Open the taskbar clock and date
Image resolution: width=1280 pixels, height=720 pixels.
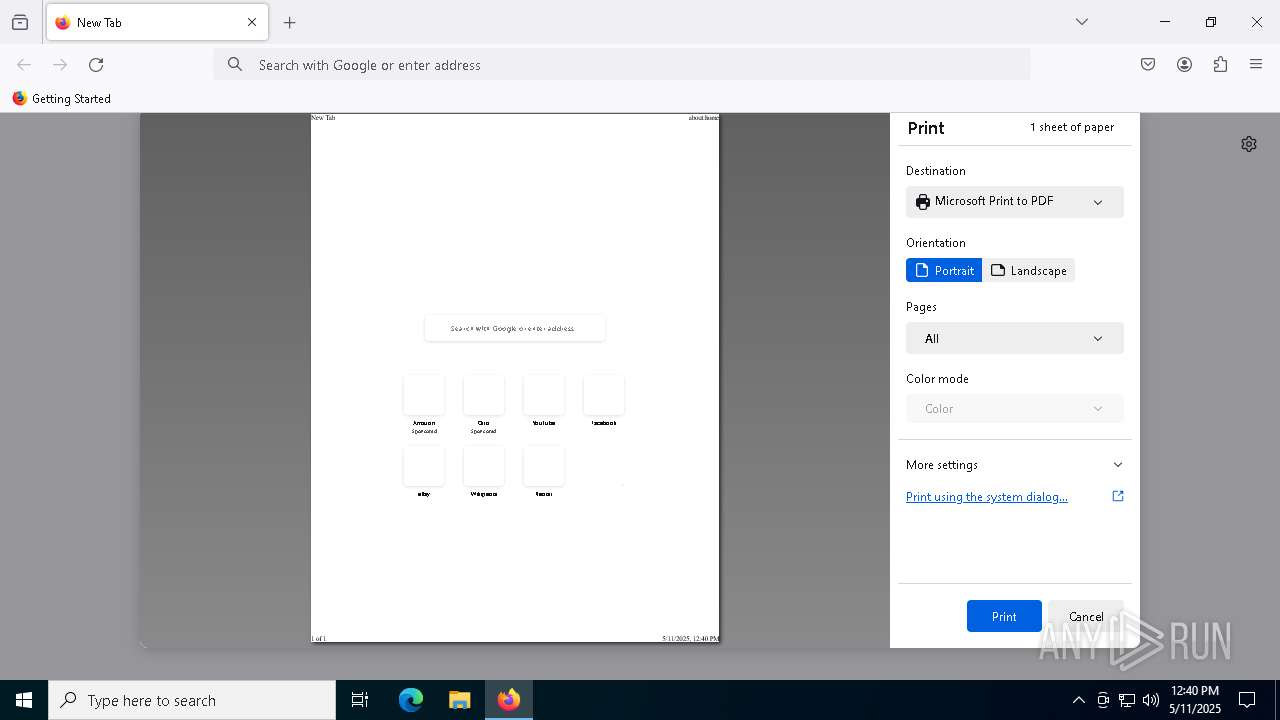[x=1195, y=700]
